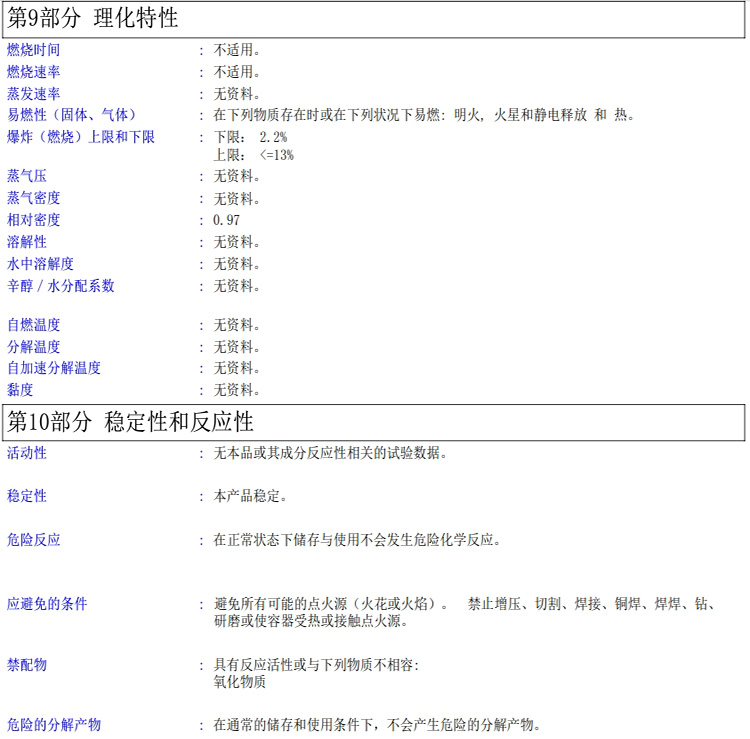
Task: Click the 氧化物质 text under 禁配物
Action: tap(239, 682)
